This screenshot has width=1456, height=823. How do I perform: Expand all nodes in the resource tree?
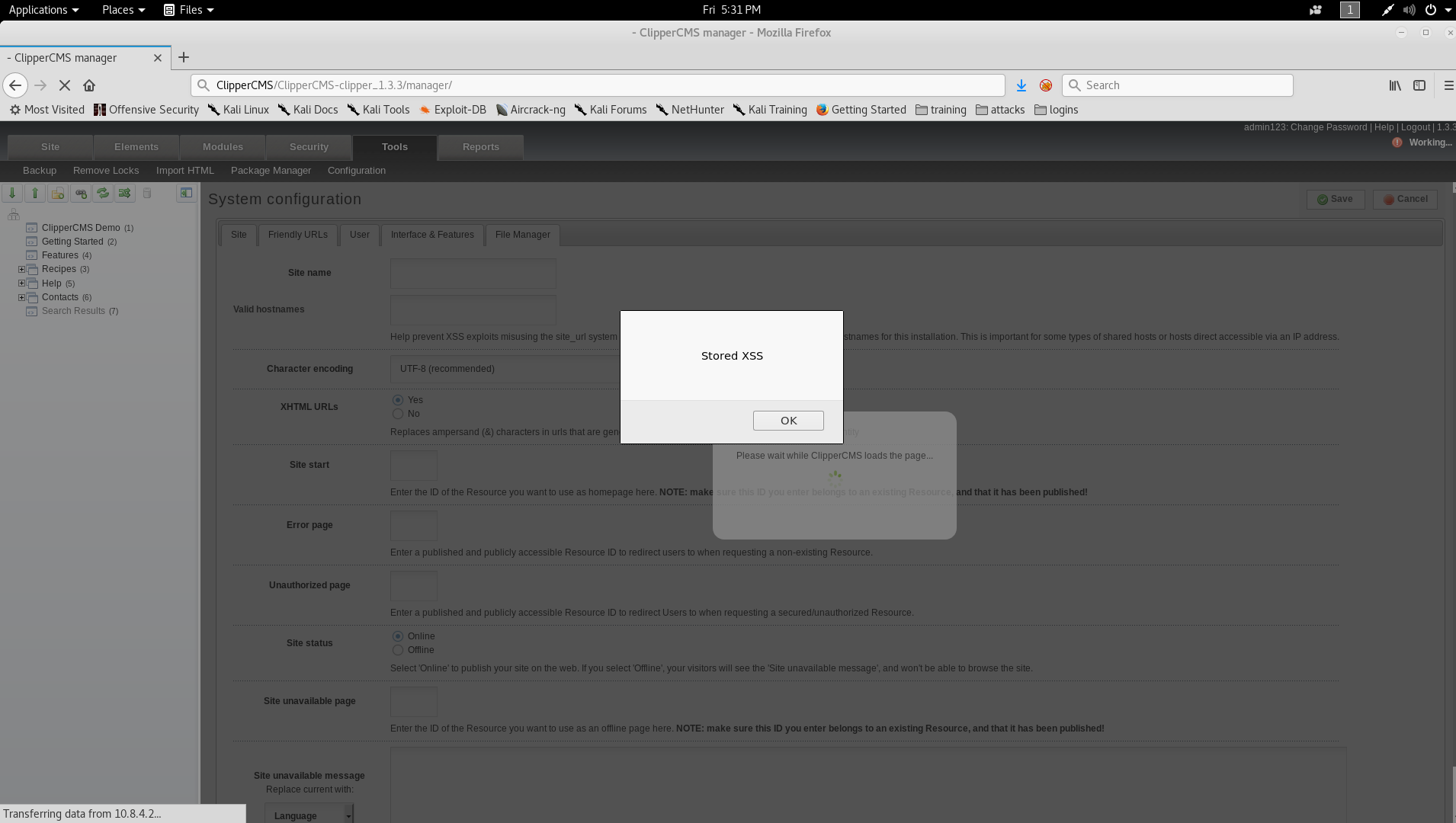coord(11,193)
